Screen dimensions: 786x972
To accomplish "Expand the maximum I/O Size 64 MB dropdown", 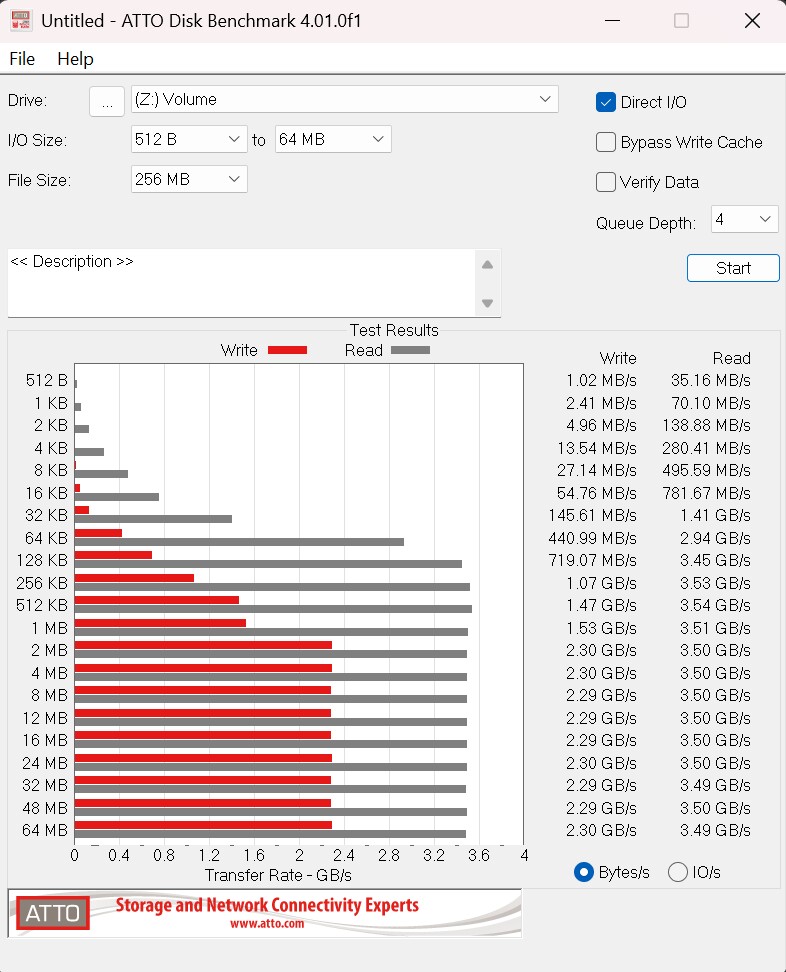I will [333, 139].
